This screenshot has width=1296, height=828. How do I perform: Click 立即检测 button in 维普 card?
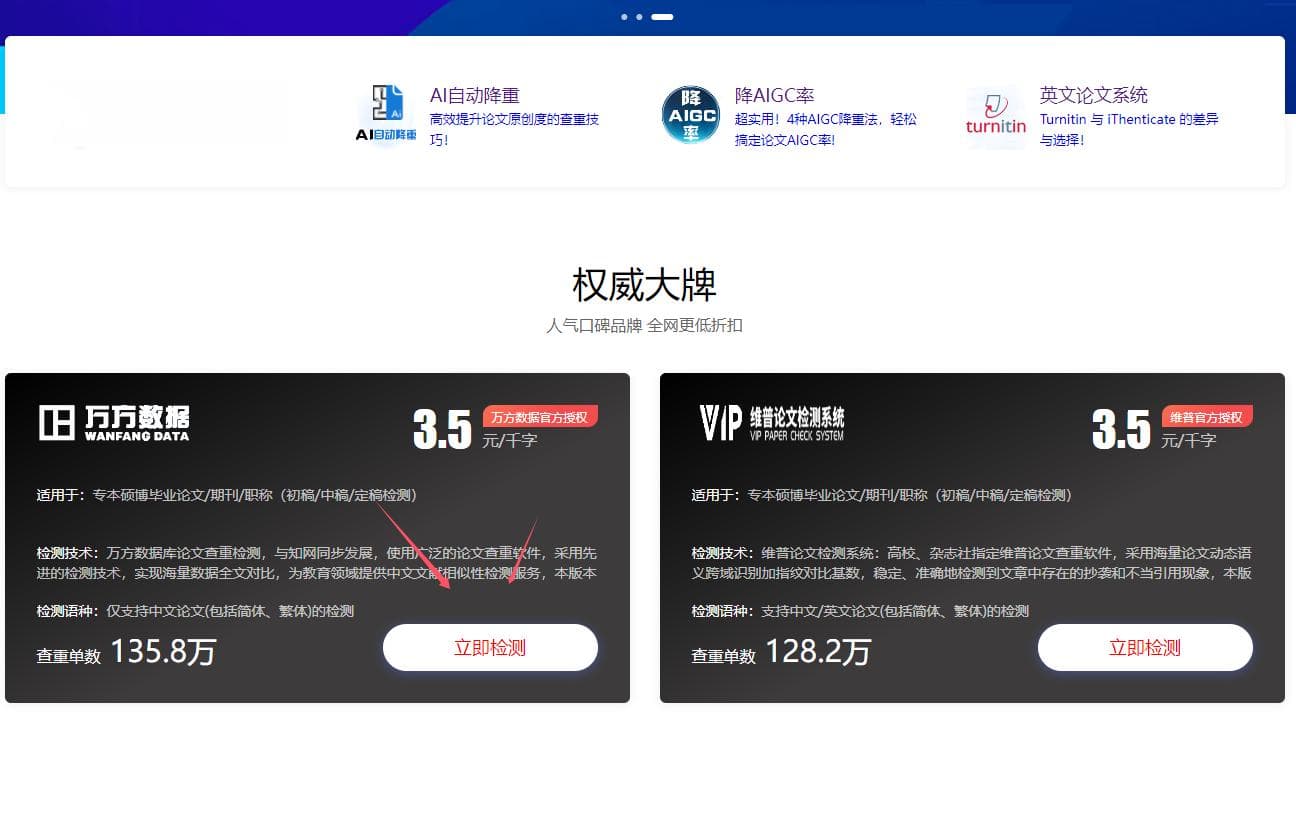pyautogui.click(x=1145, y=648)
